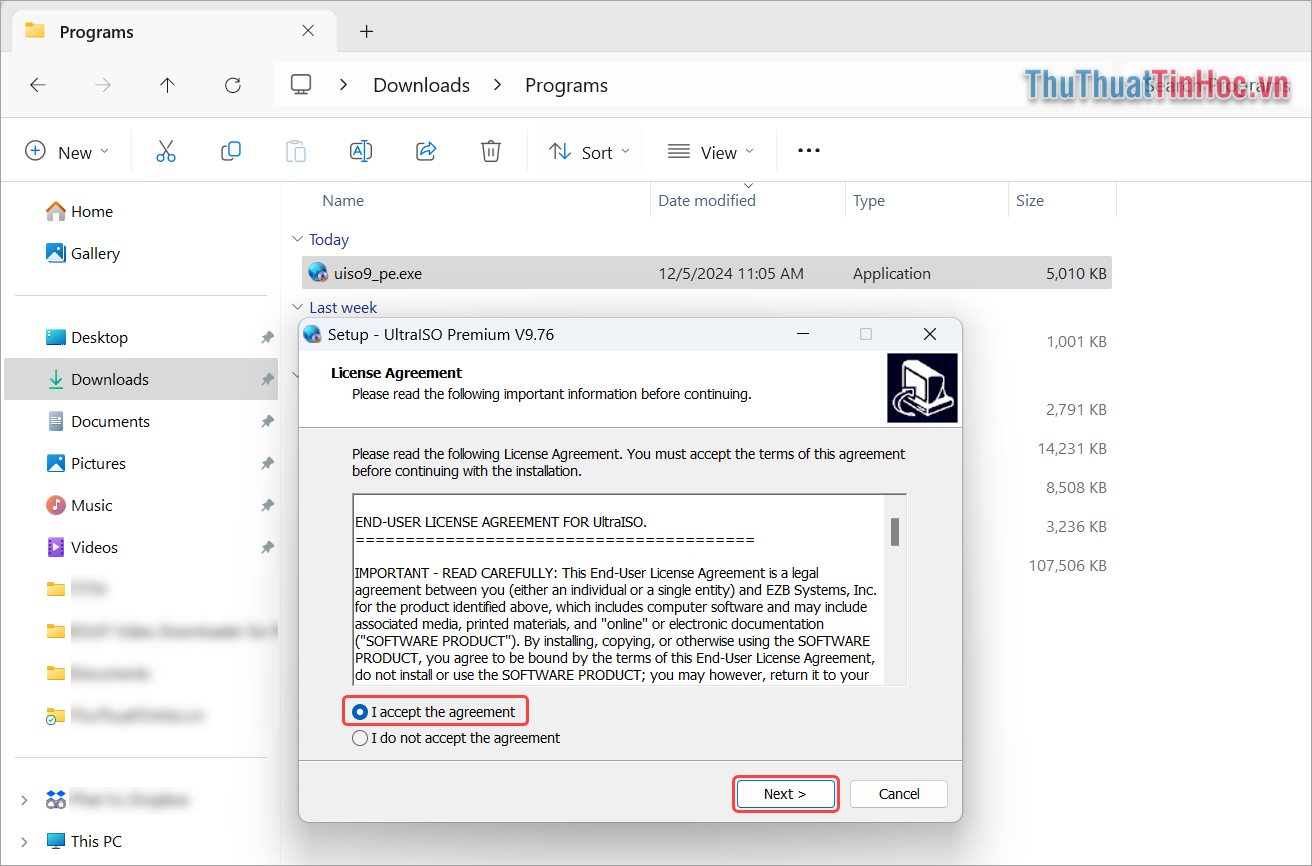The image size is (1312, 866).
Task: Click the '107,506 KB' size value
Action: coord(1067,565)
